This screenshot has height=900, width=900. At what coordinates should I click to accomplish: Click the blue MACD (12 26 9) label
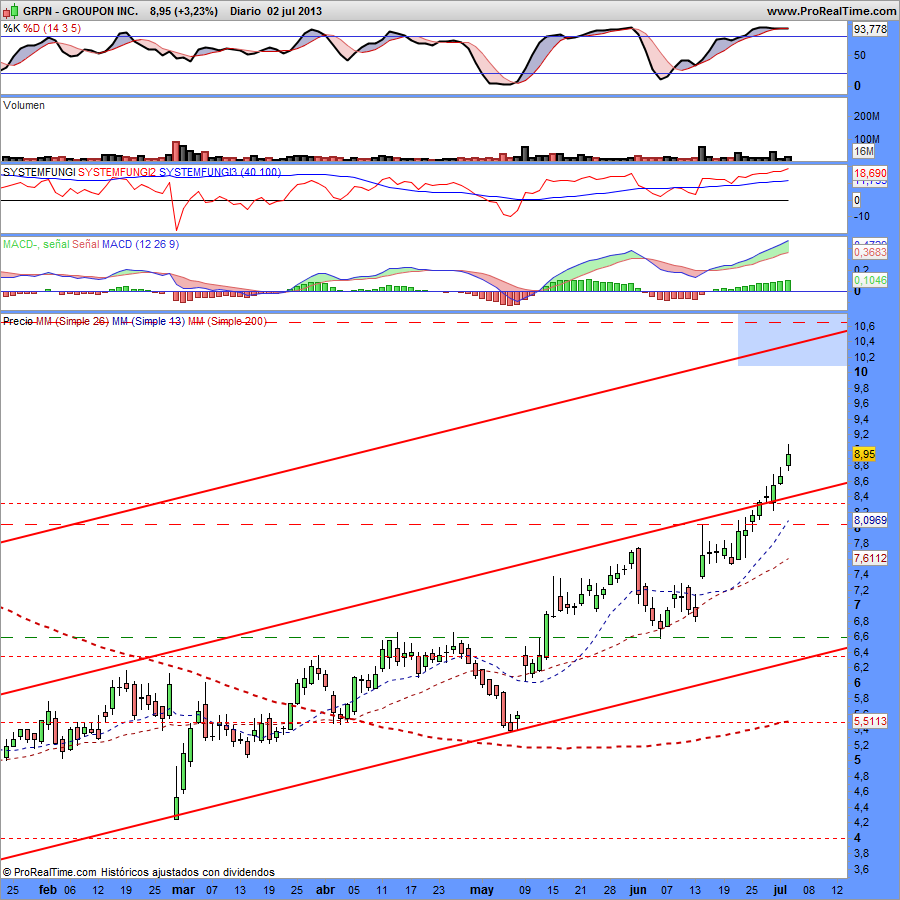[140, 244]
